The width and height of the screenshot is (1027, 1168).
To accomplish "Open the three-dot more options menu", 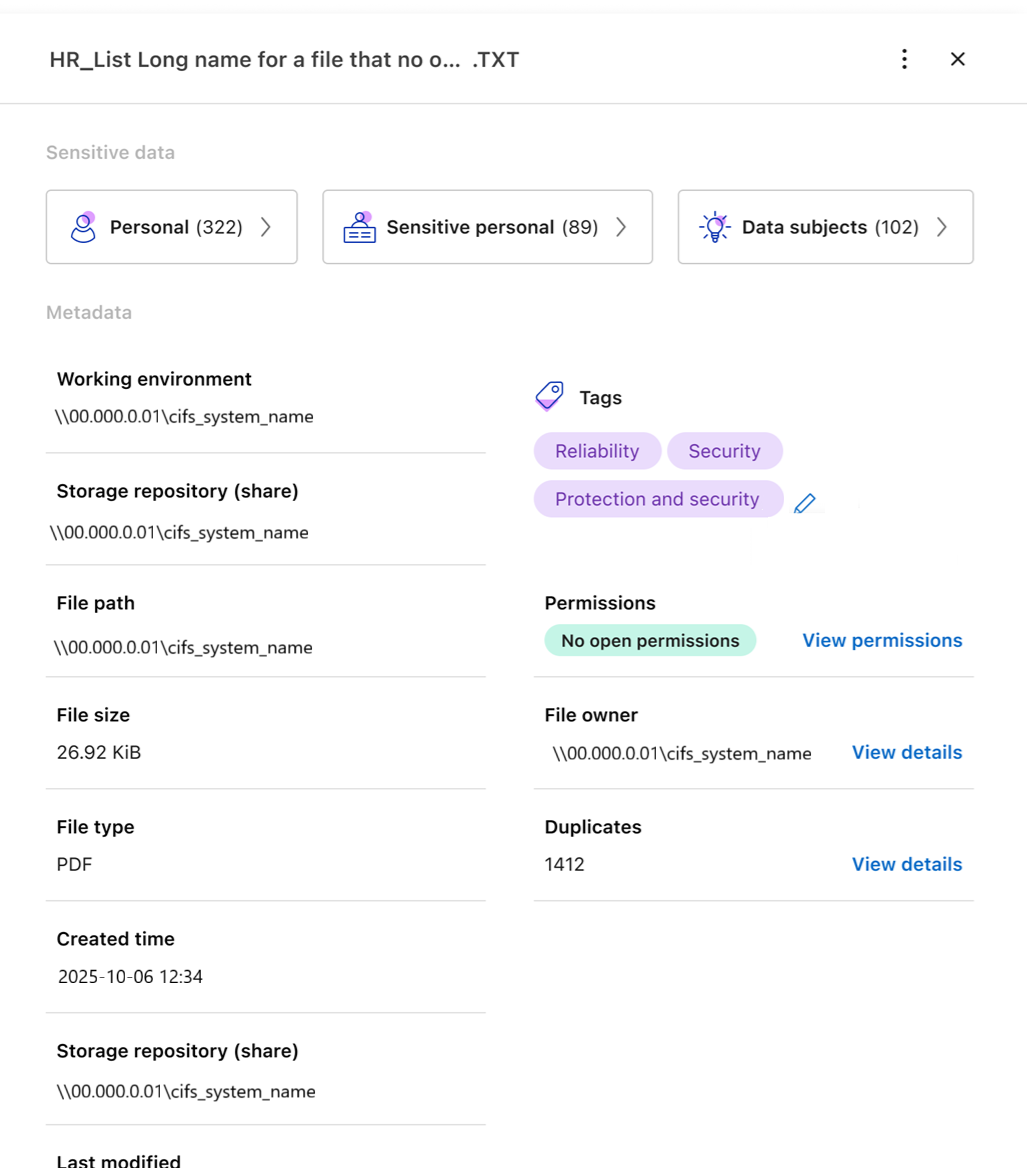I will click(x=904, y=59).
